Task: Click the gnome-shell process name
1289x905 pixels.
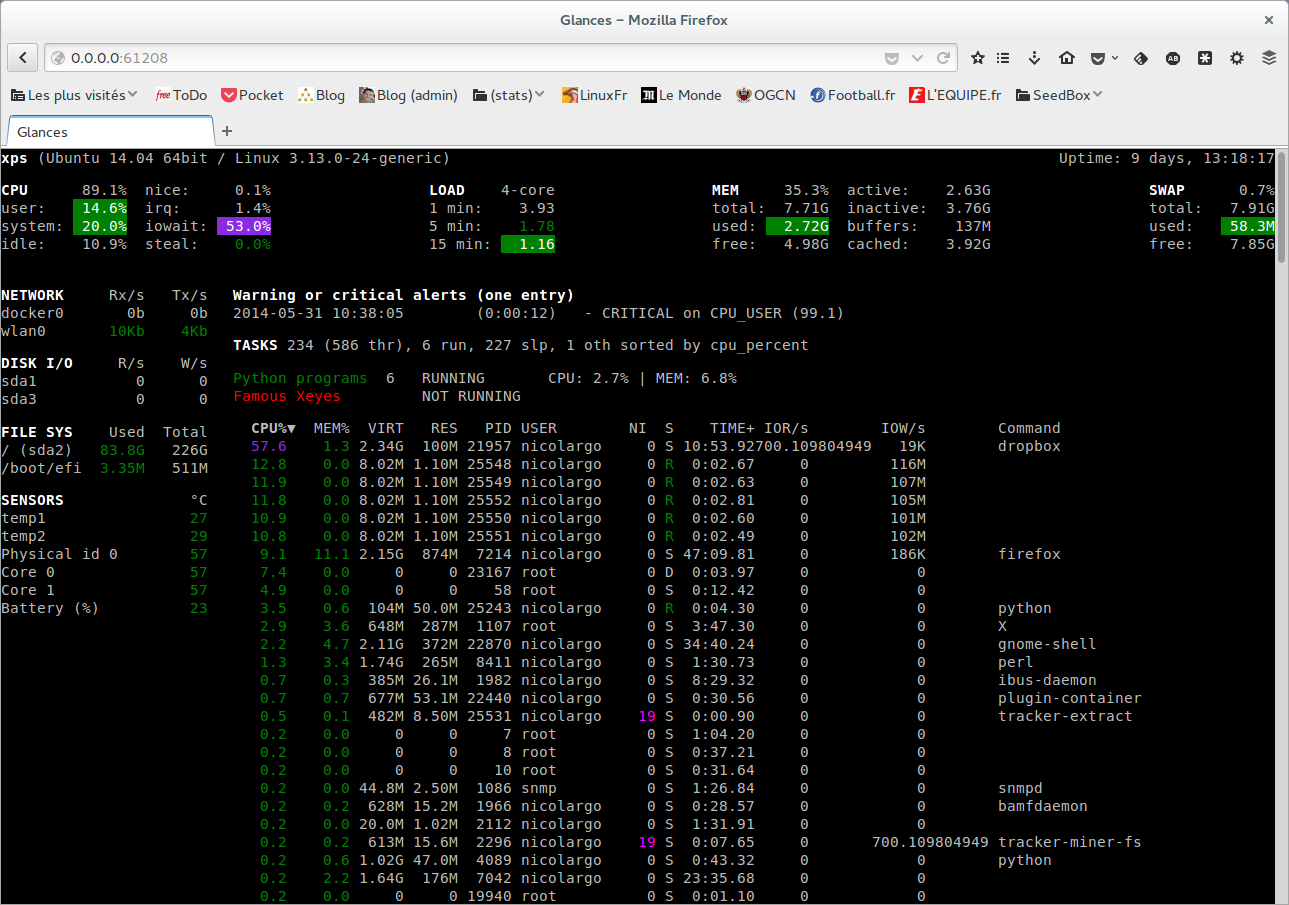Action: tap(1047, 644)
